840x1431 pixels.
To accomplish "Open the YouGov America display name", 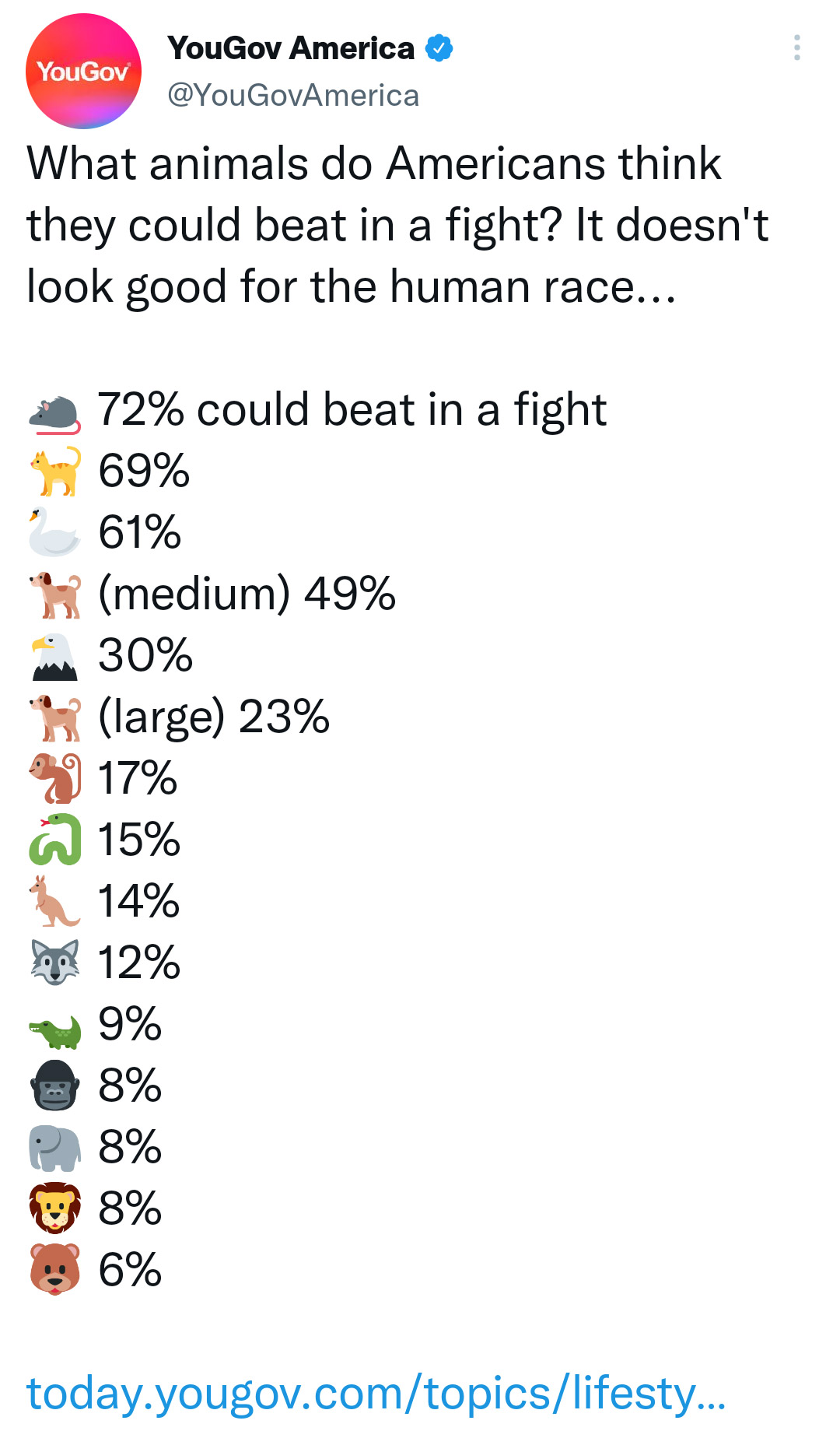I will [x=291, y=48].
